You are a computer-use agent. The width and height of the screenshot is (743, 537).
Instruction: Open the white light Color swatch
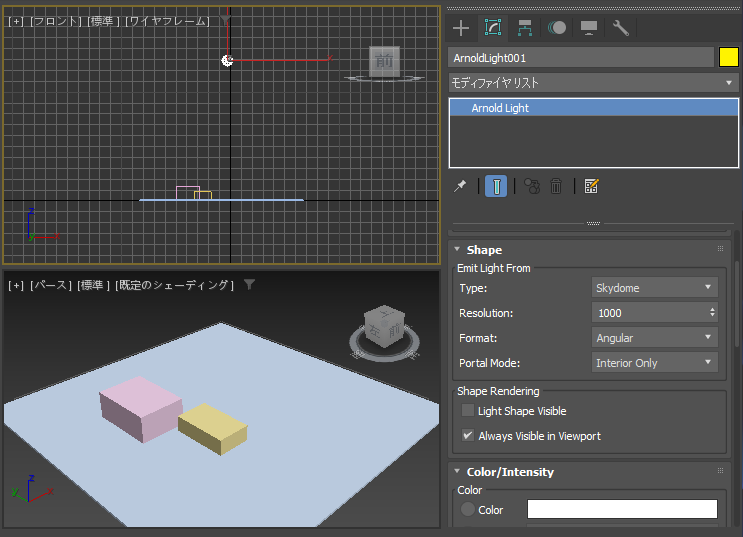coord(622,510)
